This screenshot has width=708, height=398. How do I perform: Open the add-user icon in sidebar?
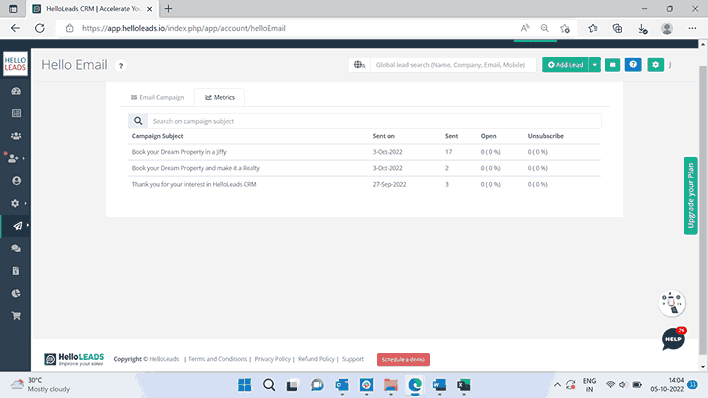point(13,159)
